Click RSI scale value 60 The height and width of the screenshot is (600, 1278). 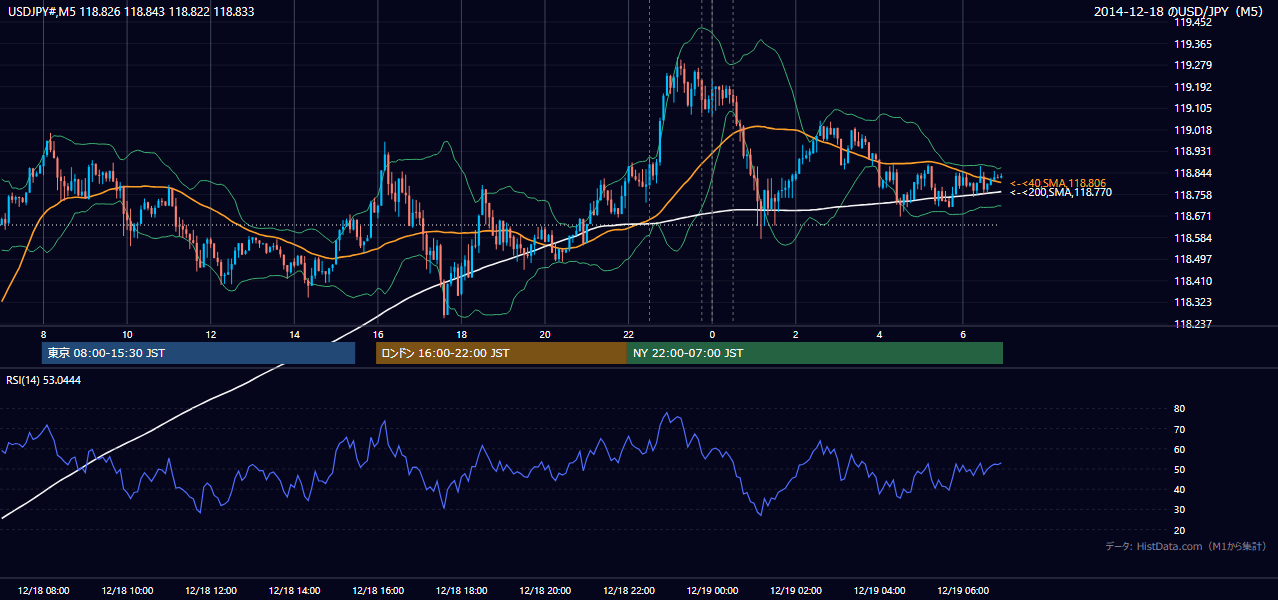coord(1179,449)
